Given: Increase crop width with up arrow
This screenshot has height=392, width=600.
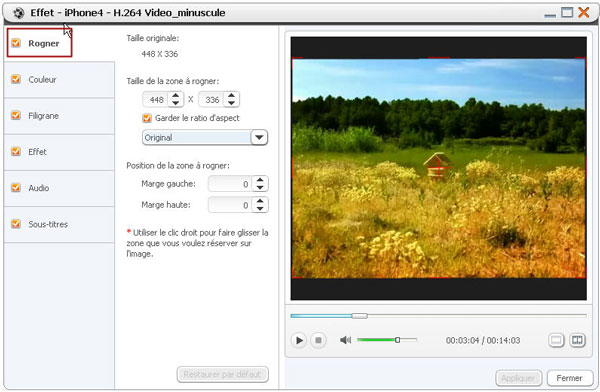Looking at the screenshot, I should coord(175,96).
